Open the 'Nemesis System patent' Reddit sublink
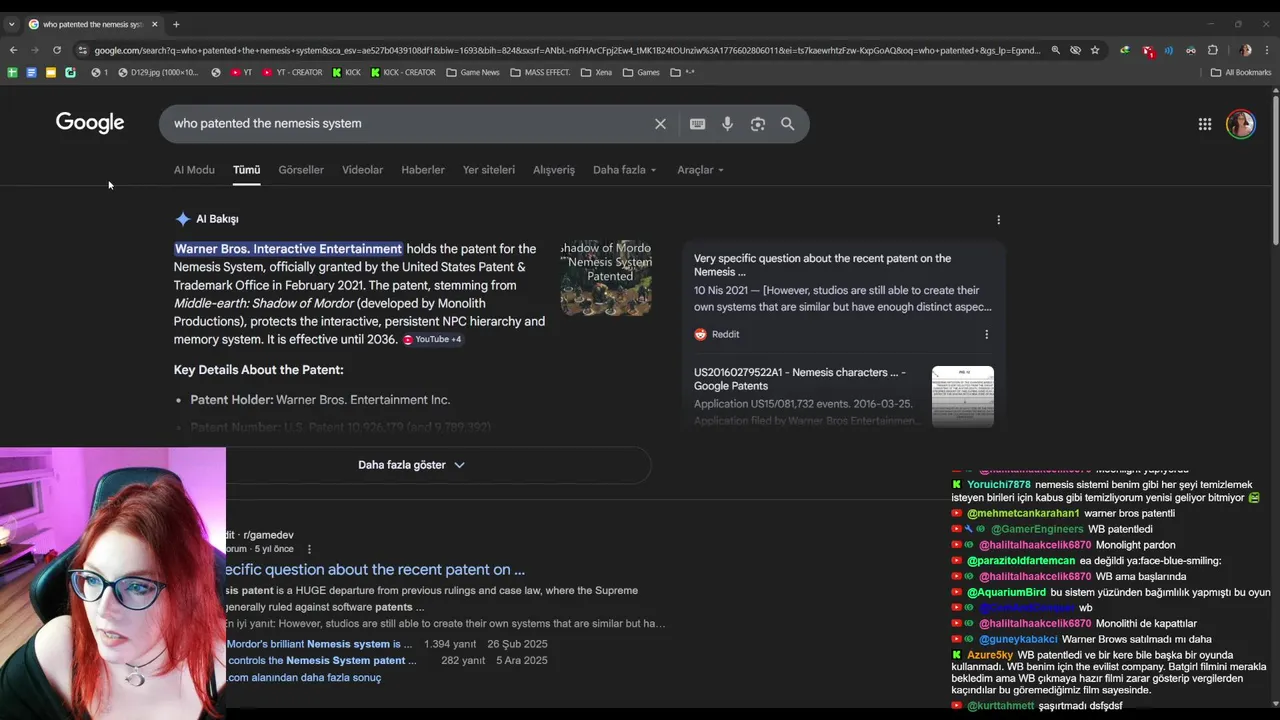The width and height of the screenshot is (1280, 720). tap(322, 661)
